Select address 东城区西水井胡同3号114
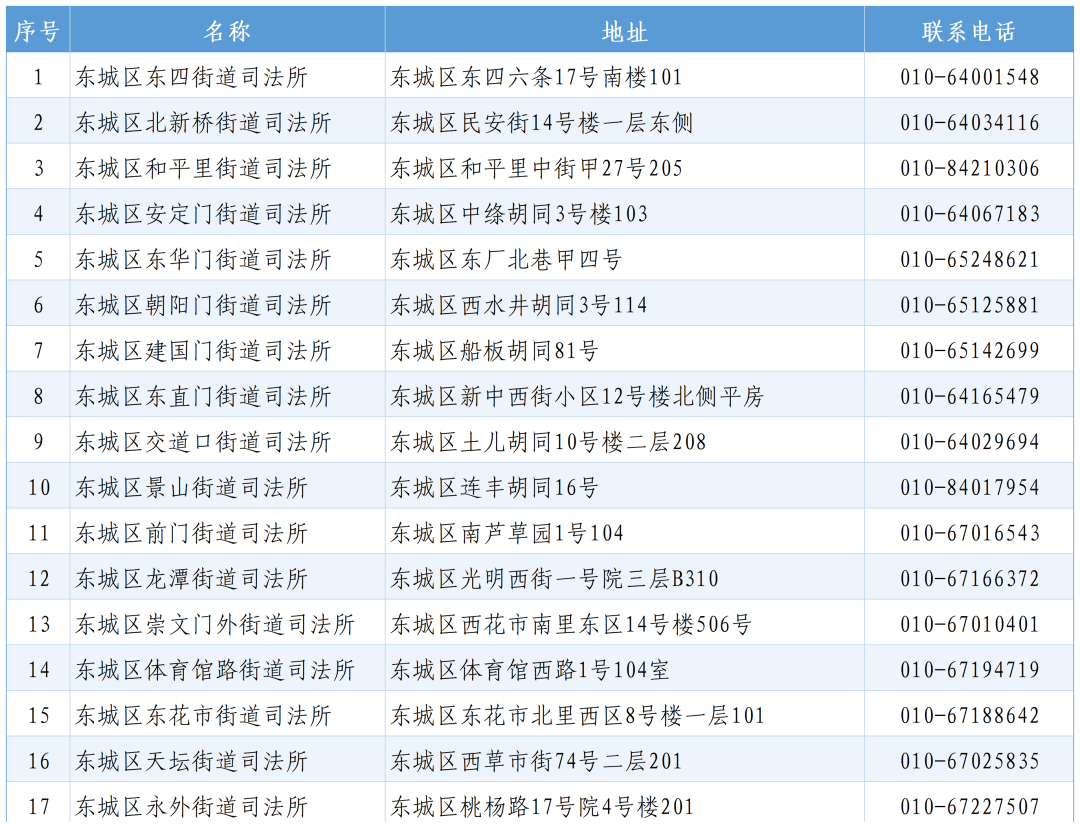This screenshot has width=1080, height=828. tap(519, 305)
